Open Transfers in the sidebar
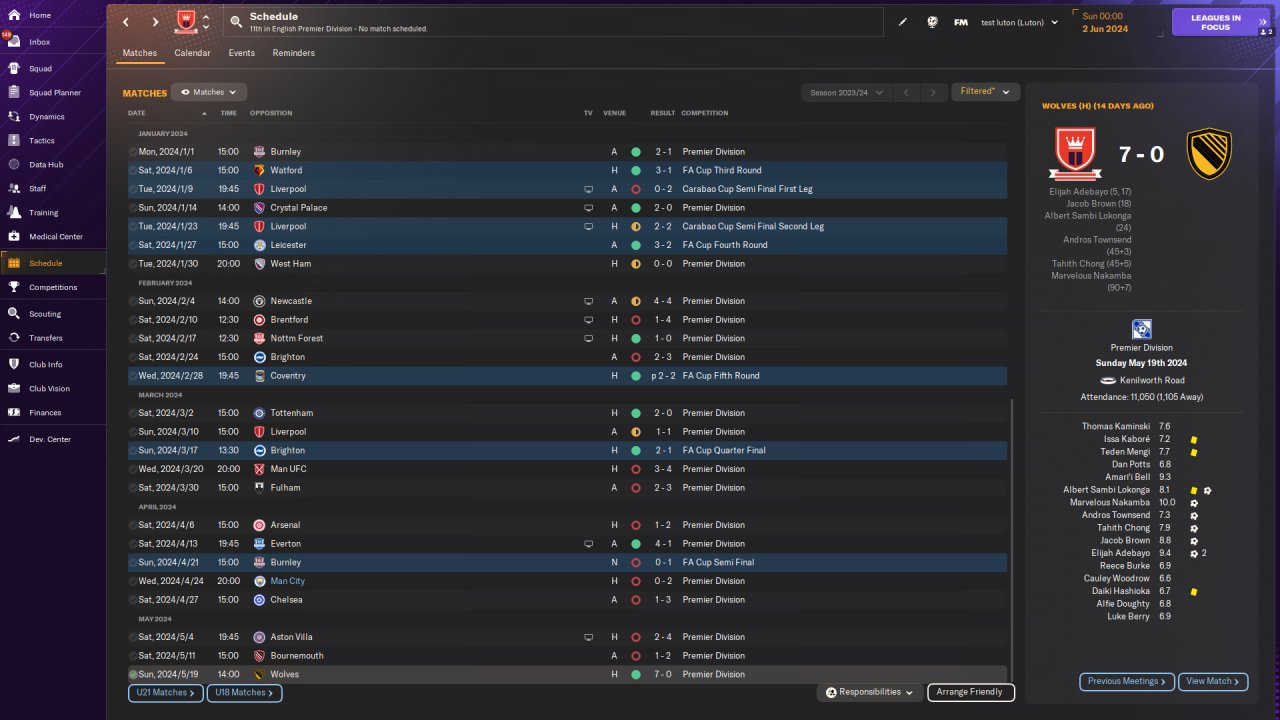 53,338
